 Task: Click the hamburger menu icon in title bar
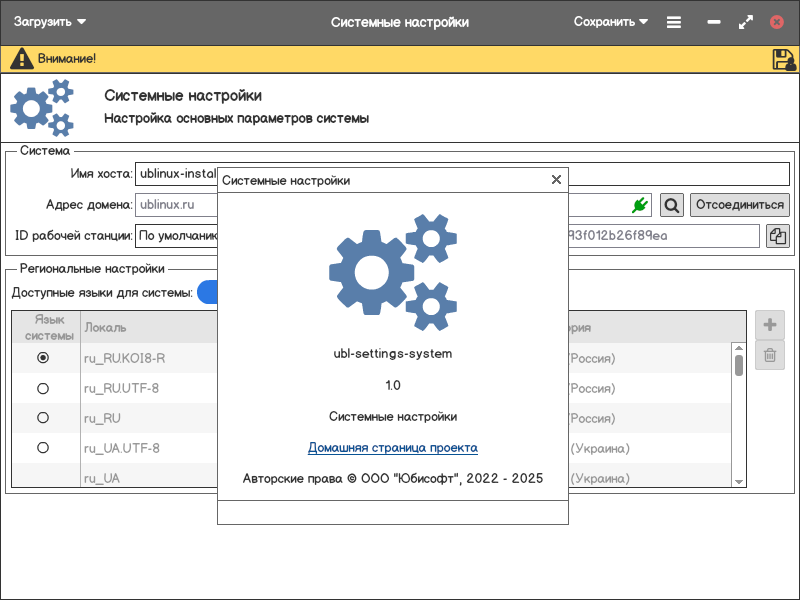[674, 22]
